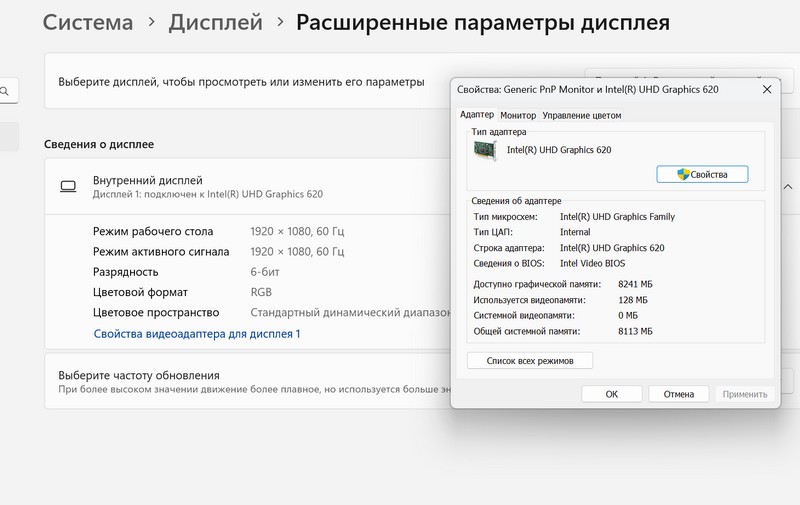Open the Управление цветом tab
This screenshot has height=505, width=800.
point(581,115)
